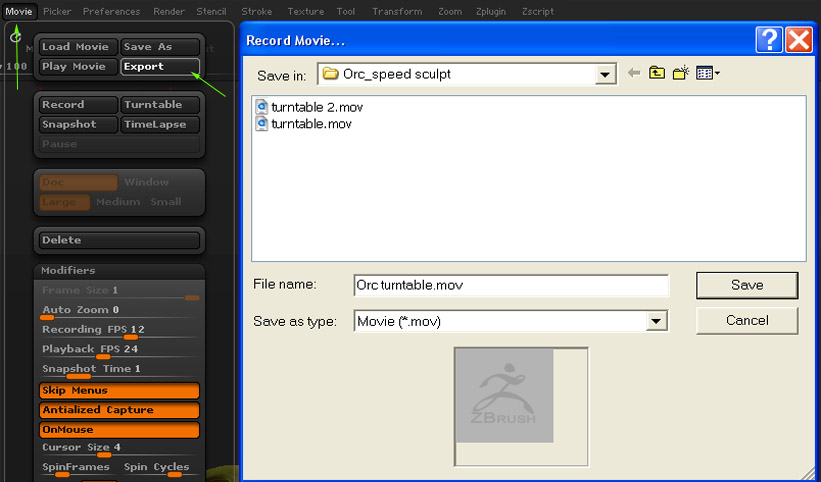
Task: Click the Play Movie button
Action: click(x=78, y=66)
